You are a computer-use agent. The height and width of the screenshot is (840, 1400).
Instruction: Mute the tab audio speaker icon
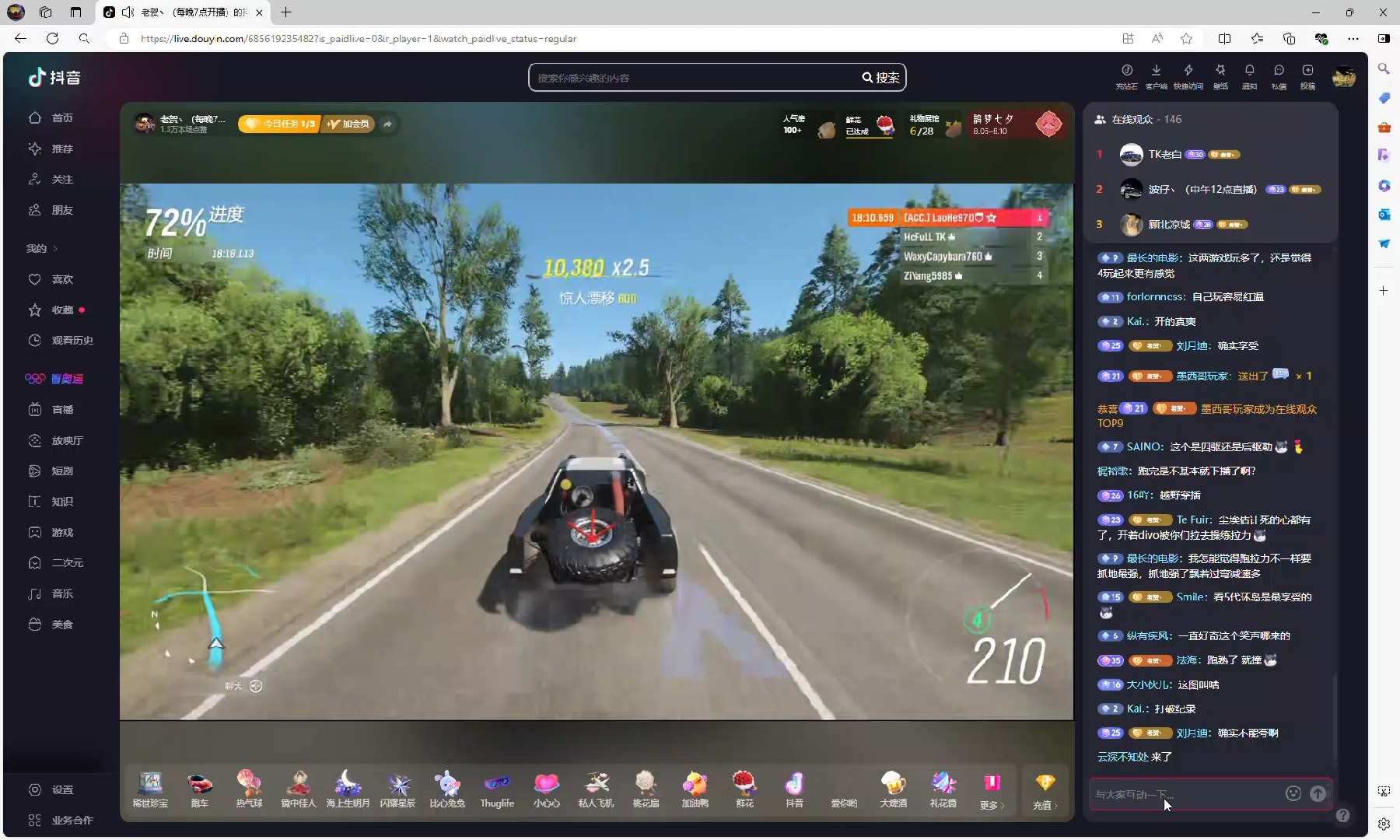(128, 12)
